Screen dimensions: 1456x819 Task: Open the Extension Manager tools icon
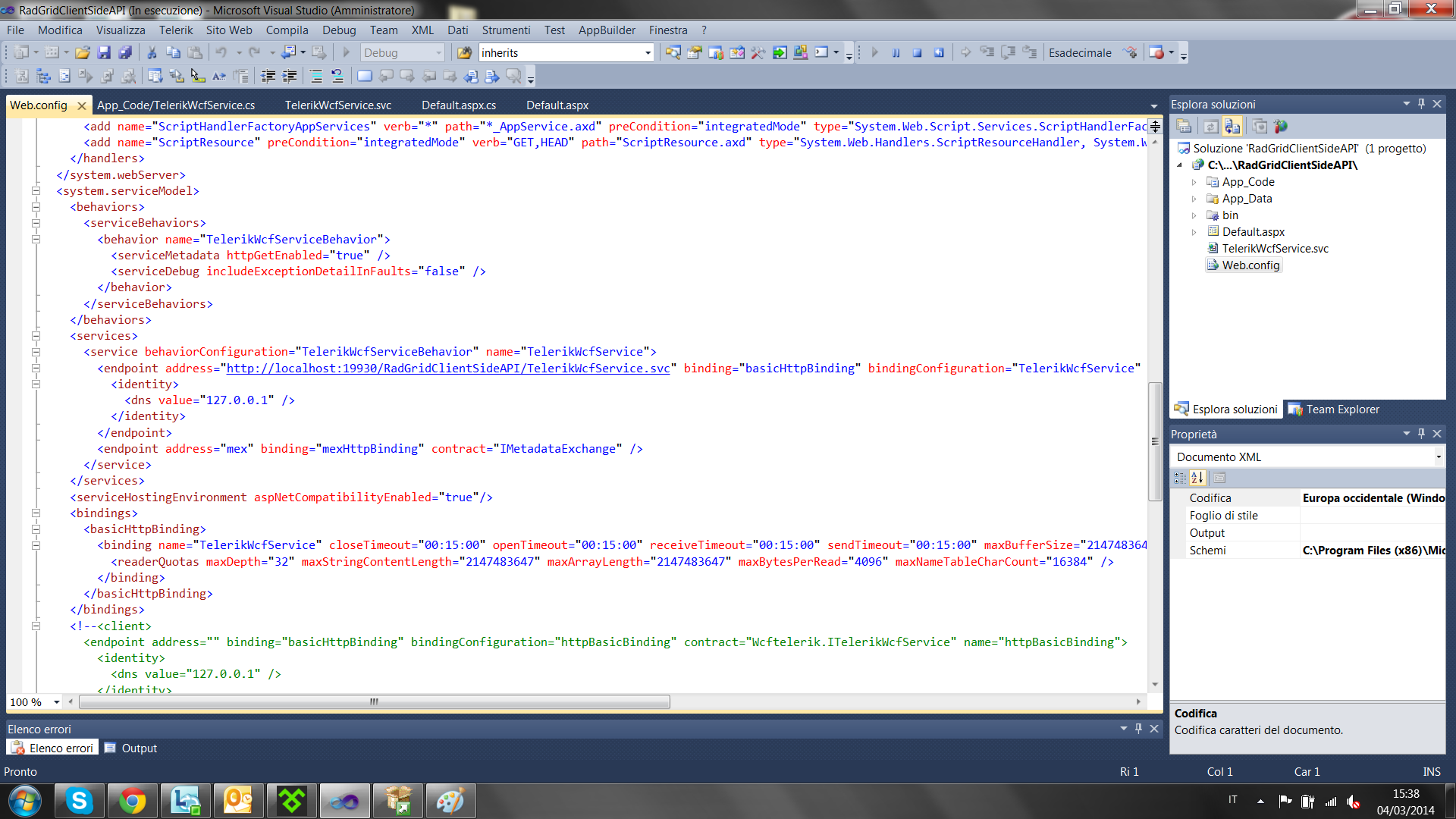coord(758,52)
